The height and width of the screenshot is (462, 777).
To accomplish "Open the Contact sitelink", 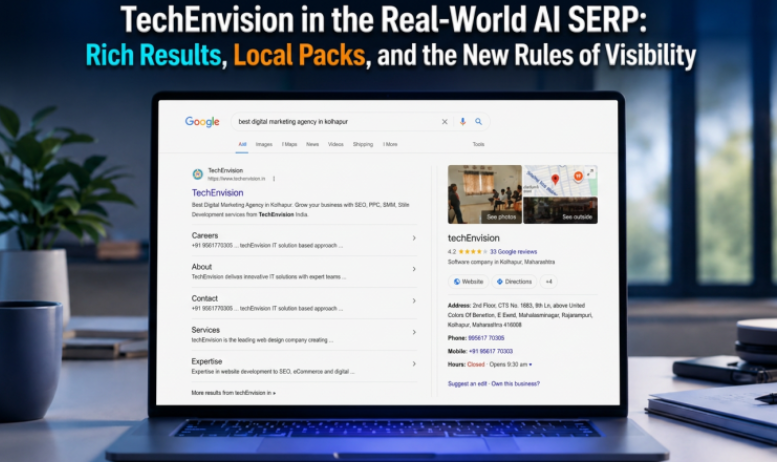I will point(205,298).
